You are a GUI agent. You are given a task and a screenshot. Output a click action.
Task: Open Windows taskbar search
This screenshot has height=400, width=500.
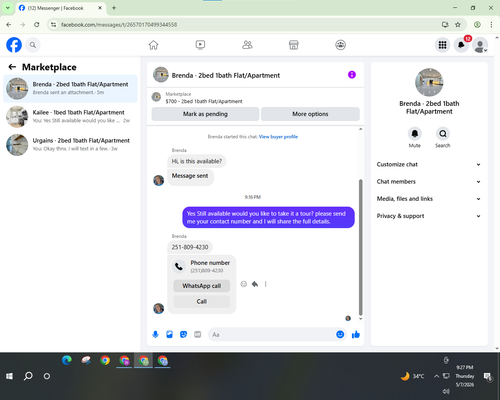tap(28, 376)
